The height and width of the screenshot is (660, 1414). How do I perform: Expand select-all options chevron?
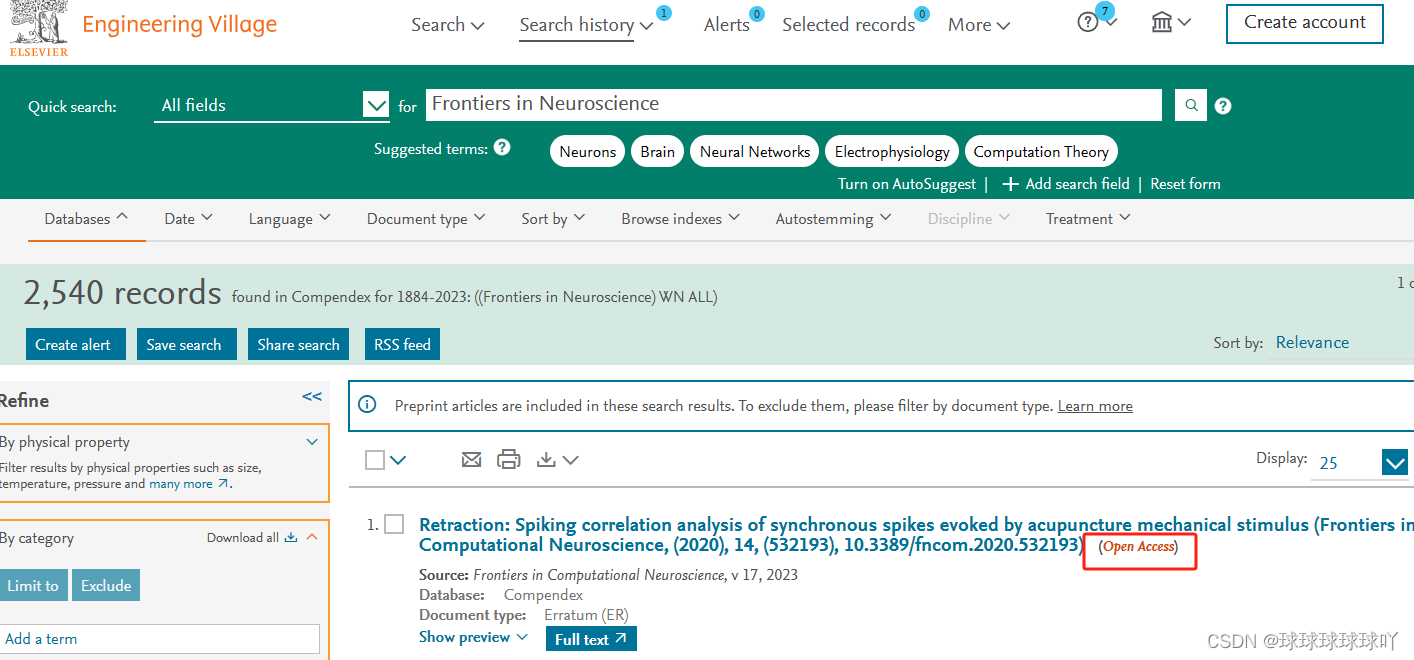tap(399, 460)
